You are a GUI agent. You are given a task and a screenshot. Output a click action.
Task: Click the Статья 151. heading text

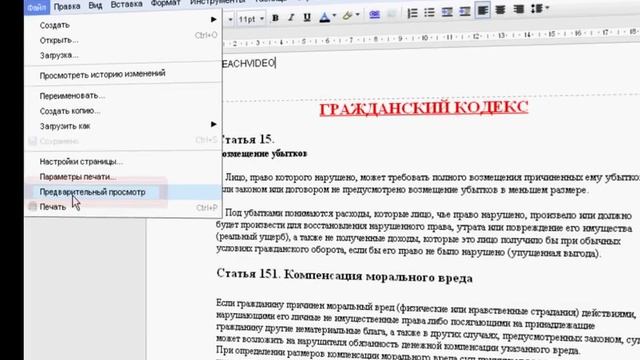click(344, 275)
